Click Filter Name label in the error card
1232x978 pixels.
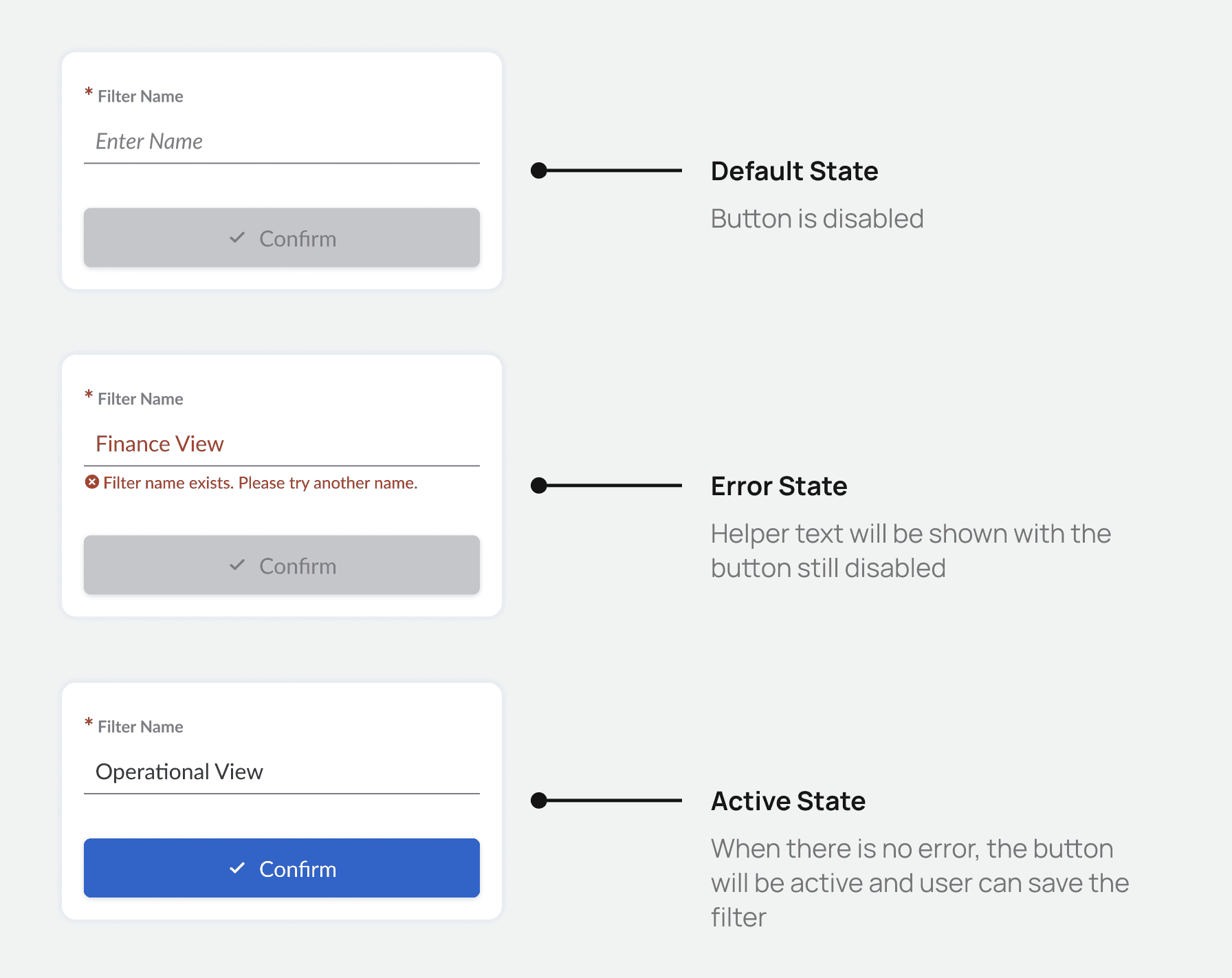coord(140,399)
